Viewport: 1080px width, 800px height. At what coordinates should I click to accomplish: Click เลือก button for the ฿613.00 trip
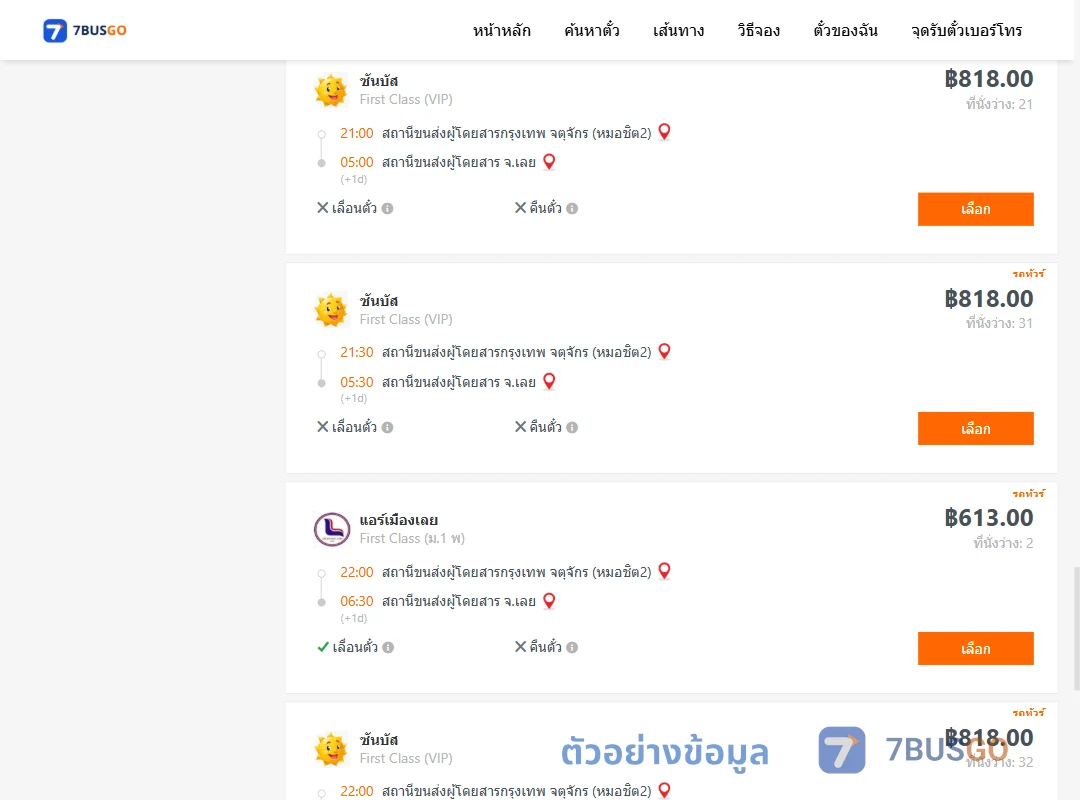pos(975,648)
